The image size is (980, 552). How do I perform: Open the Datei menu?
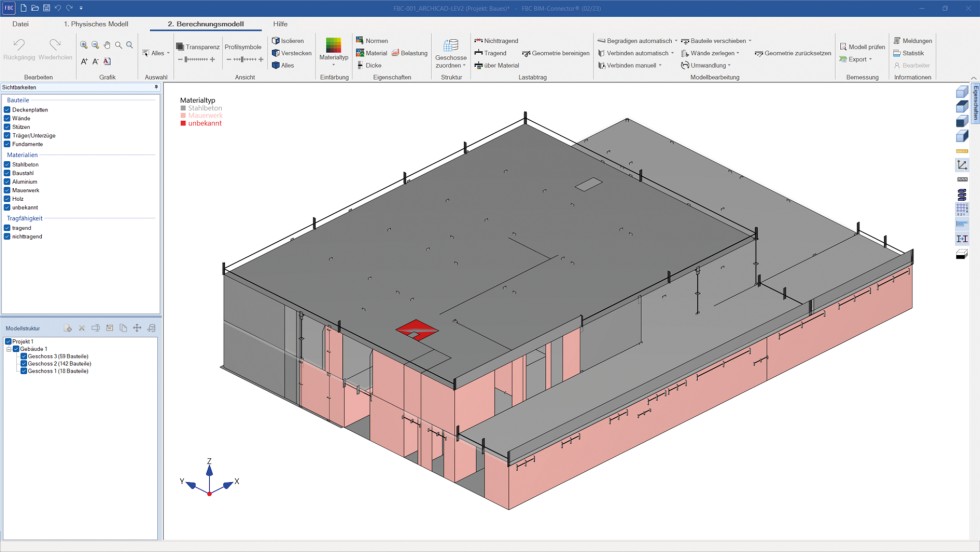pos(20,23)
